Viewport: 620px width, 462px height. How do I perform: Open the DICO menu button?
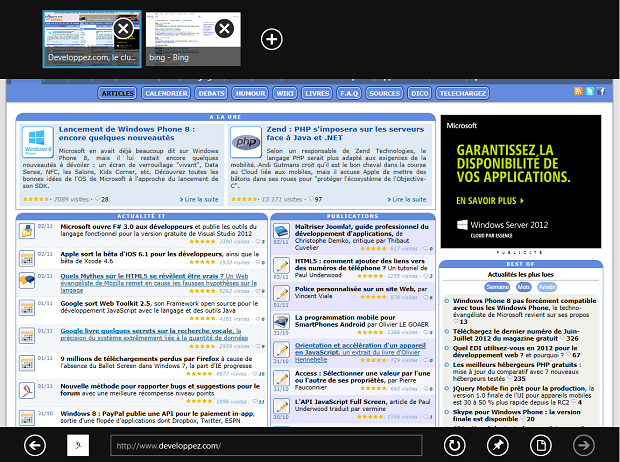[420, 93]
